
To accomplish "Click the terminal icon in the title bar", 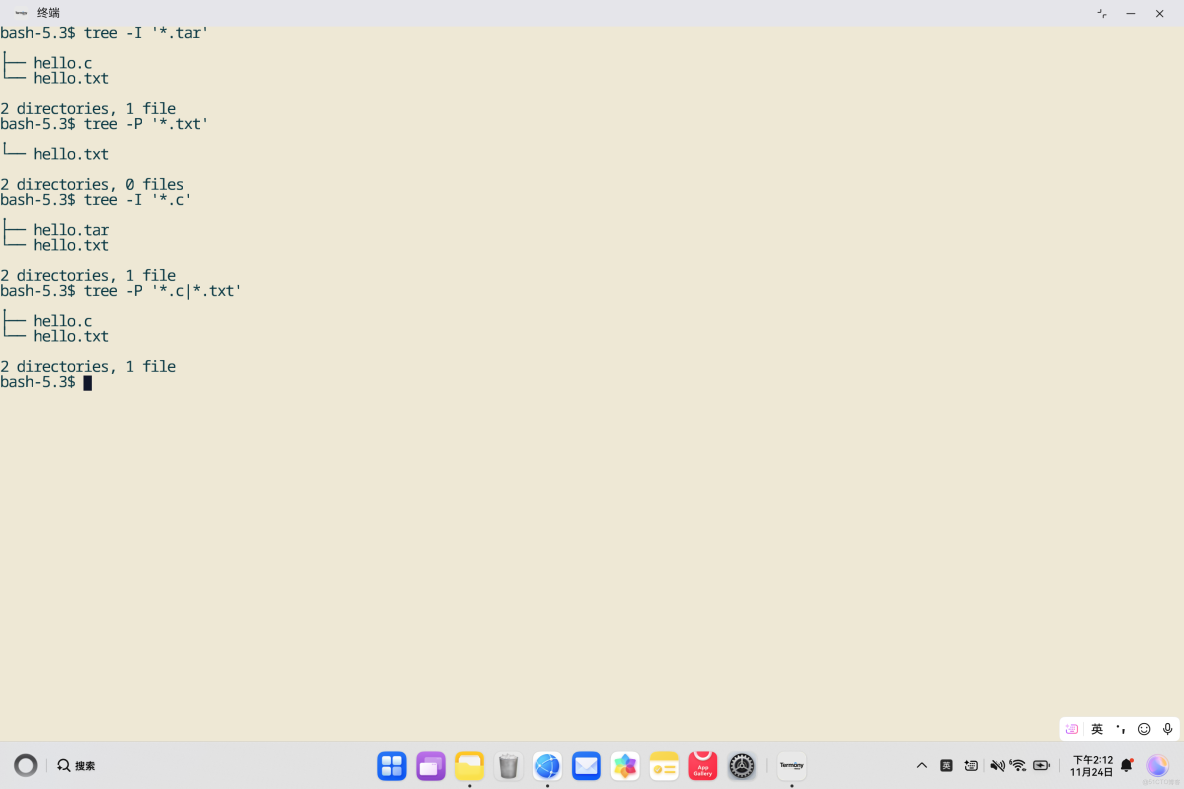I will coord(21,13).
